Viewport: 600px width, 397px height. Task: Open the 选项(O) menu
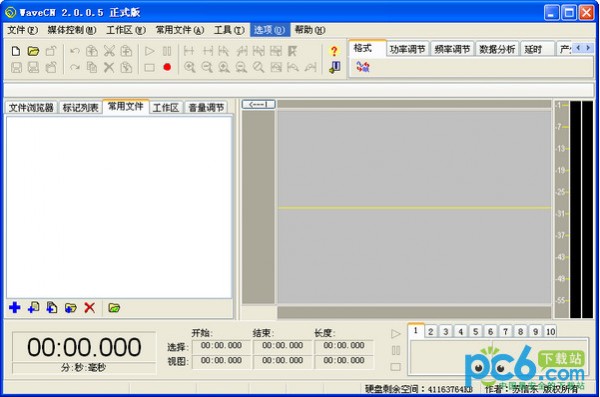[269, 30]
